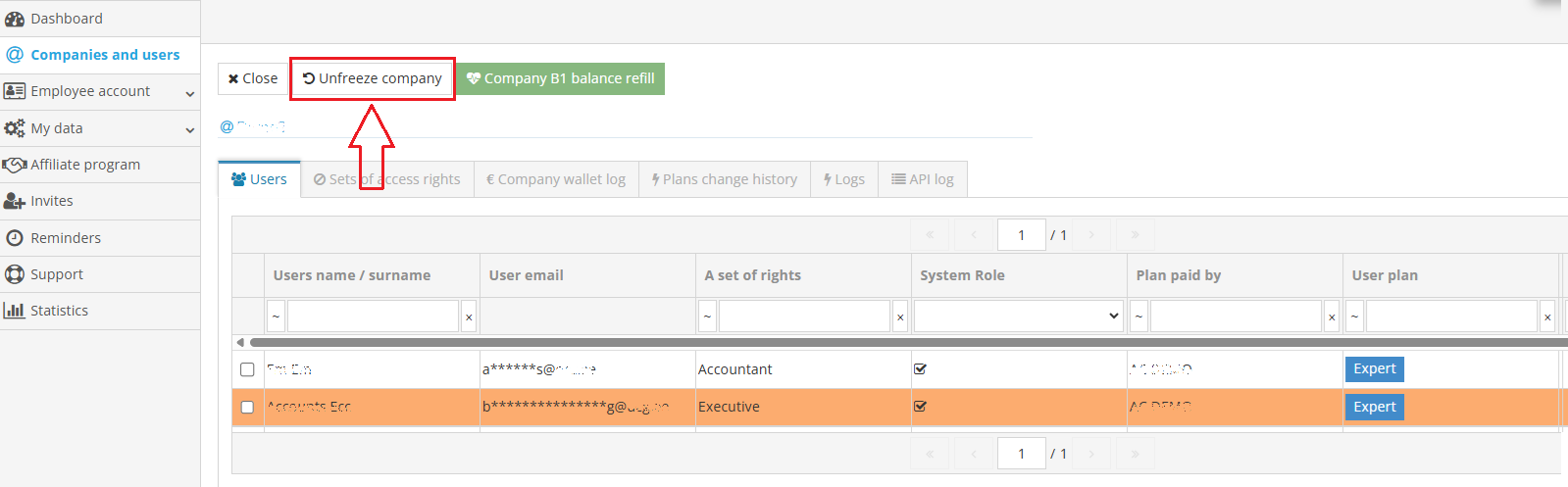This screenshot has width=1568, height=487.
Task: Click the My data gears icon
Action: point(15,128)
